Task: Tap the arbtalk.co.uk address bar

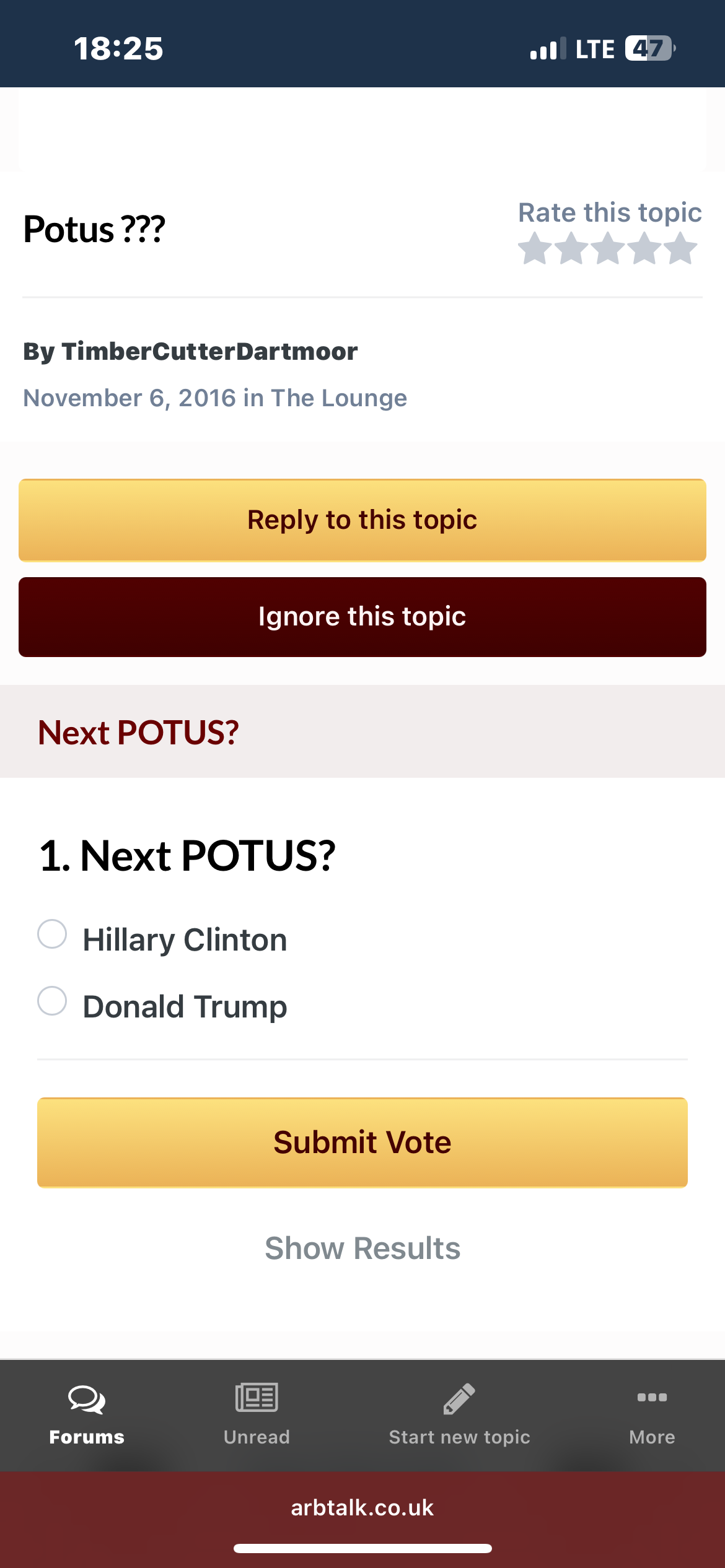Action: coord(362,1507)
